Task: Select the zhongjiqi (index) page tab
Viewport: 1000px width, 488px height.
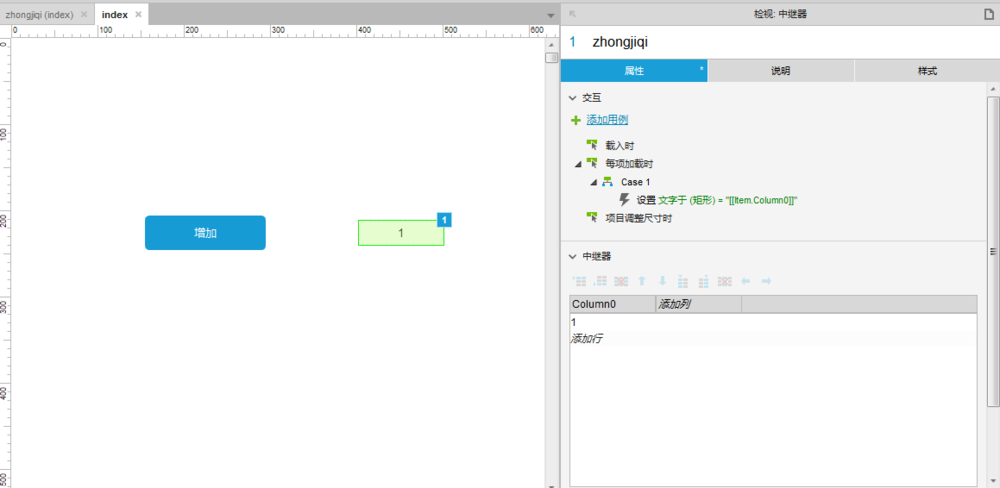Action: coord(47,14)
